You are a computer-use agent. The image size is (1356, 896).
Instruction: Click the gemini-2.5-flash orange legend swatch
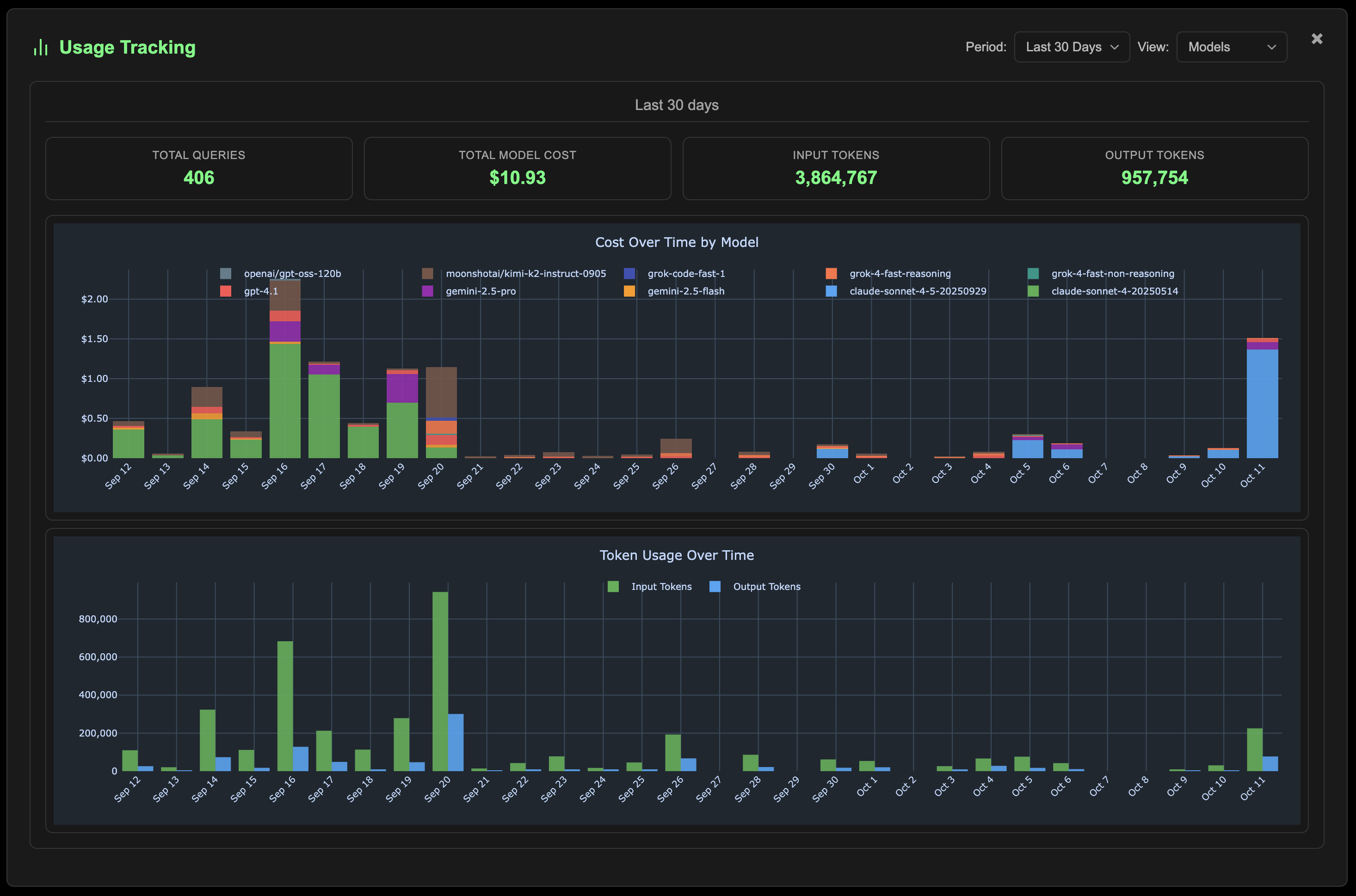tap(629, 291)
